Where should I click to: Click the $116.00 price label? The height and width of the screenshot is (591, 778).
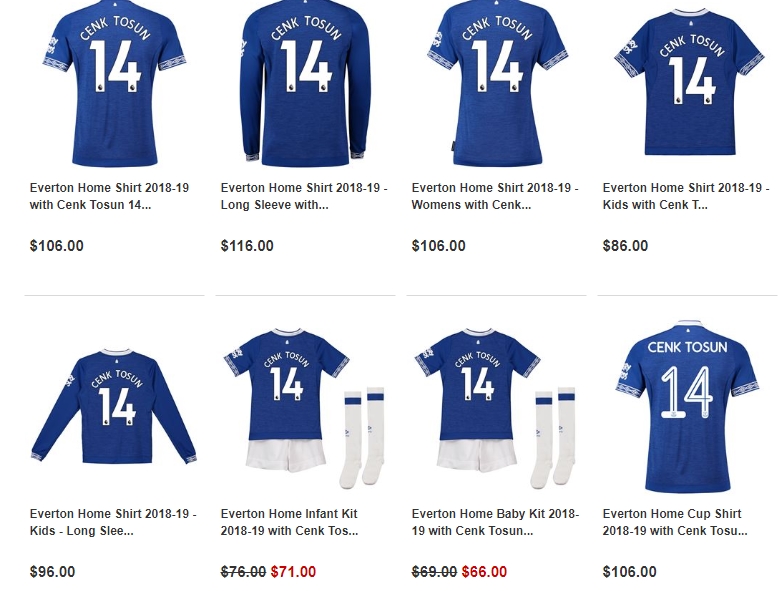(247, 246)
